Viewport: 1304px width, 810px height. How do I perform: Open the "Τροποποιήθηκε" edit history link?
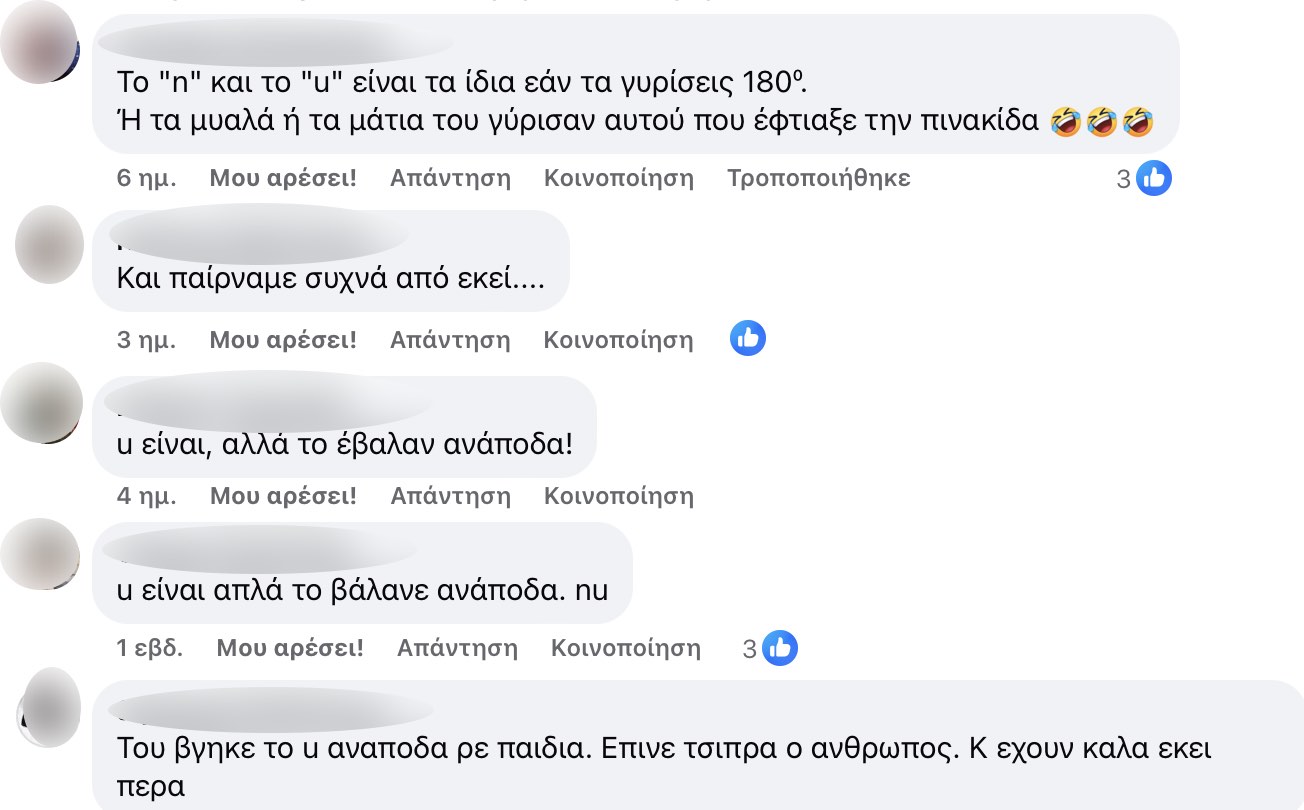click(818, 179)
